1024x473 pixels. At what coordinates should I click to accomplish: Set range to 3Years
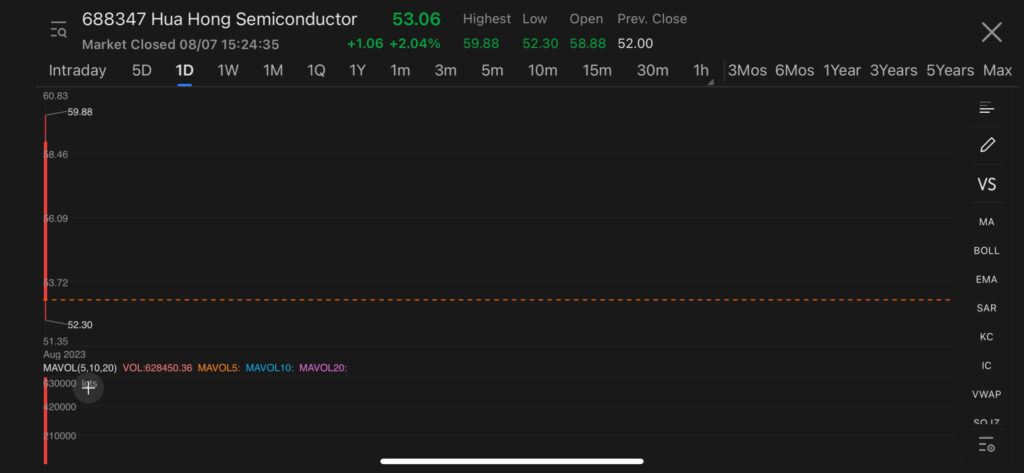tap(893, 71)
